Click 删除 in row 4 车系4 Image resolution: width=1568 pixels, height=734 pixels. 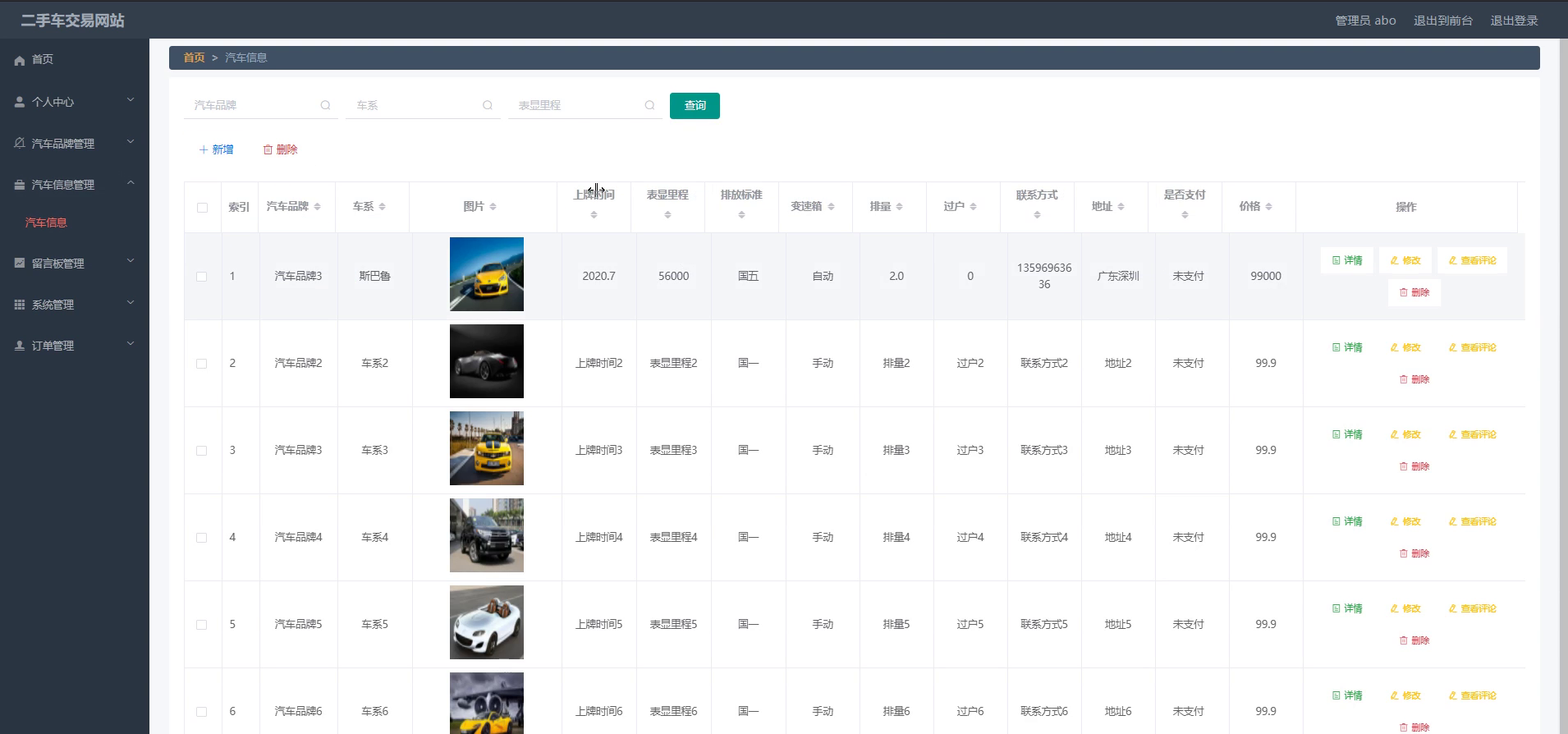pyautogui.click(x=1414, y=553)
